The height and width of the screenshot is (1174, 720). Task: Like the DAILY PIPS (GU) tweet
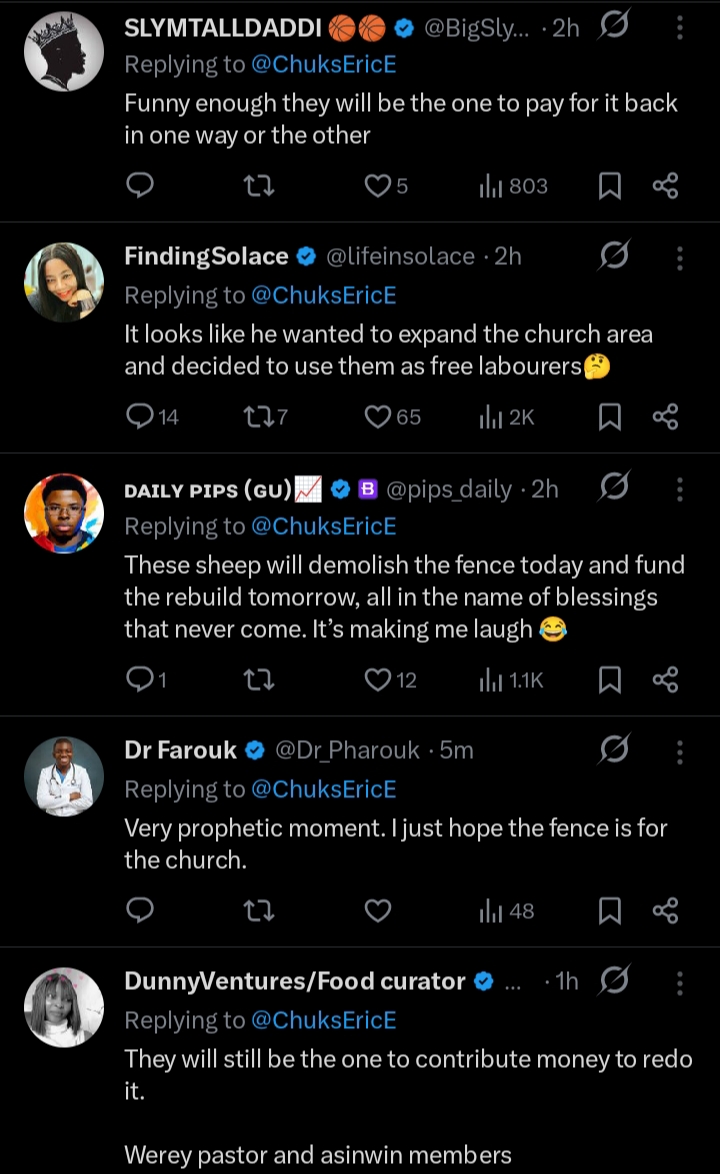[x=377, y=680]
